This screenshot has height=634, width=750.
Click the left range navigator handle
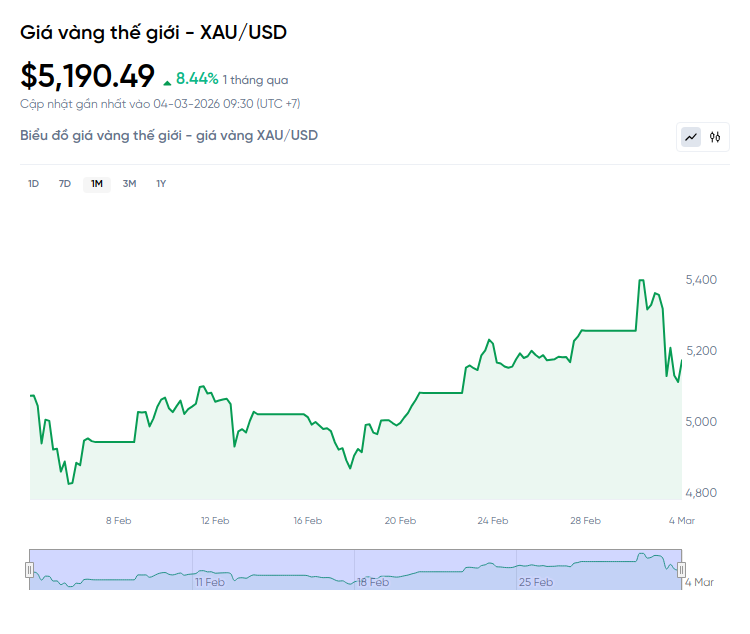click(x=29, y=570)
